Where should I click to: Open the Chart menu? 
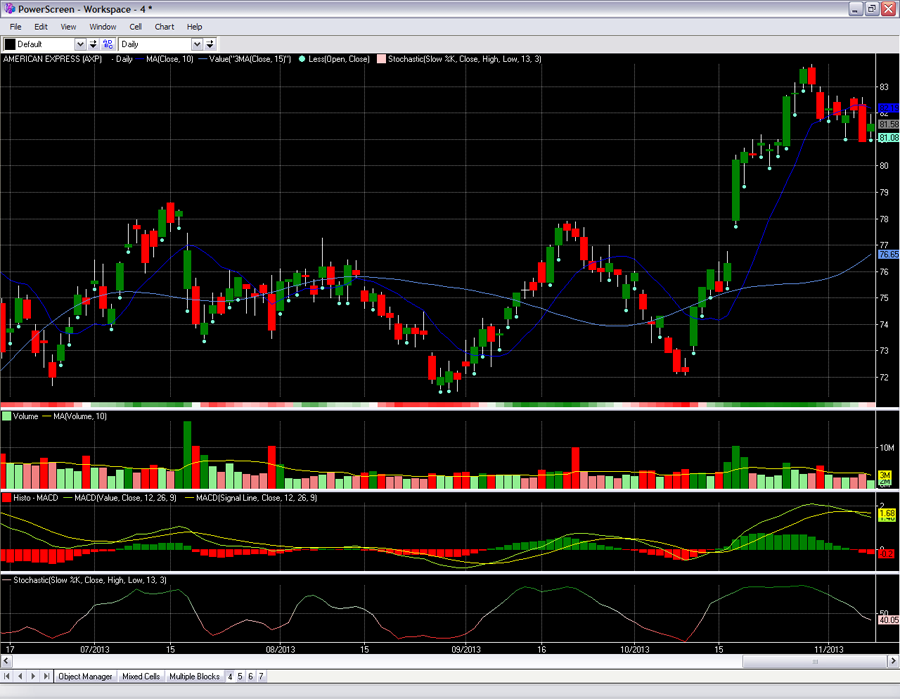(164, 27)
